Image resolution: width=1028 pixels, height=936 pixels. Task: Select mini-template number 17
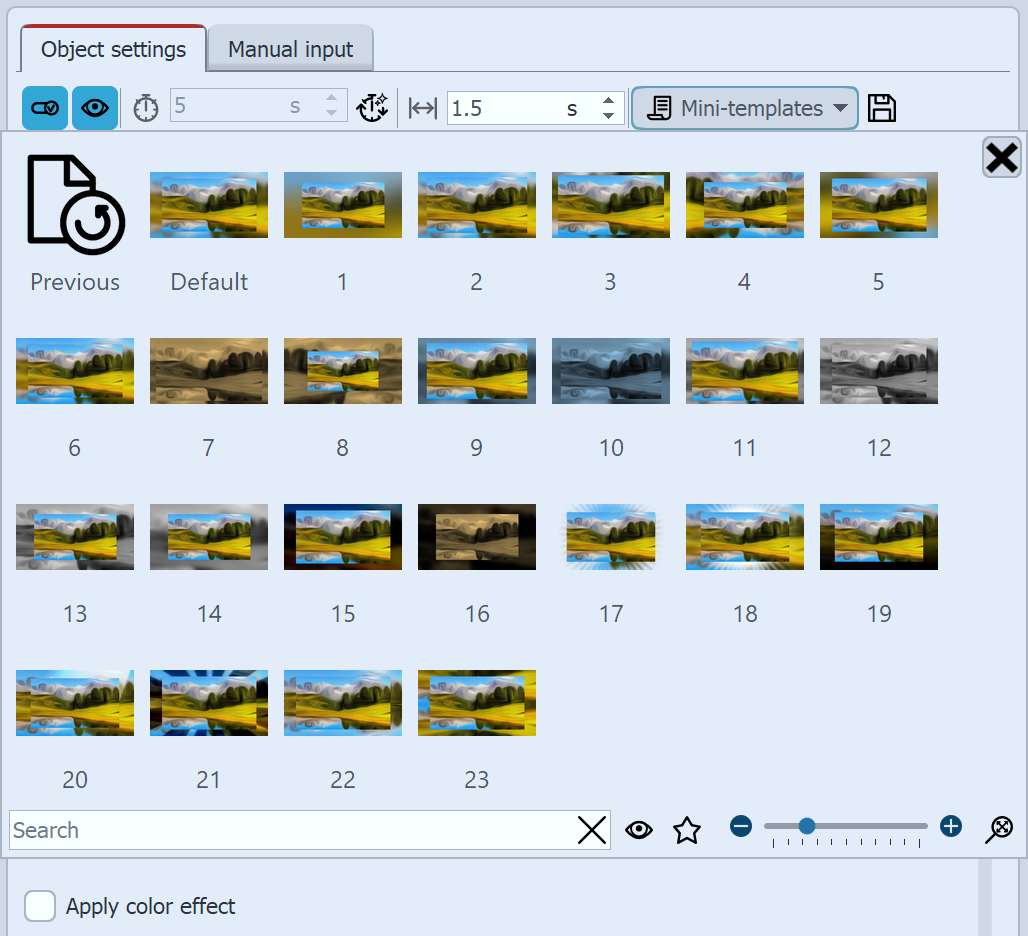(x=610, y=537)
